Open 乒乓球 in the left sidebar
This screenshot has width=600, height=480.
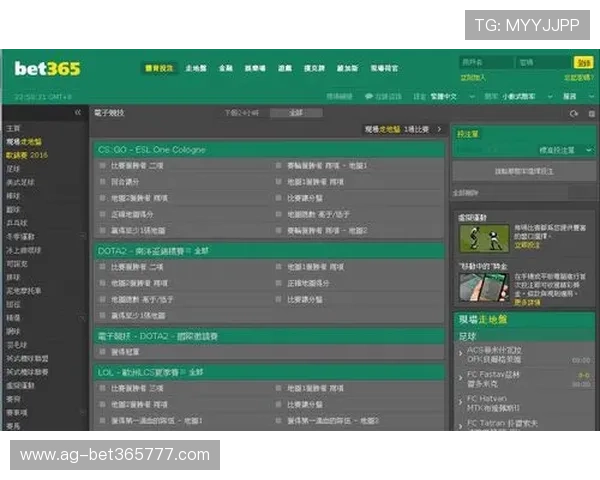tap(17, 223)
